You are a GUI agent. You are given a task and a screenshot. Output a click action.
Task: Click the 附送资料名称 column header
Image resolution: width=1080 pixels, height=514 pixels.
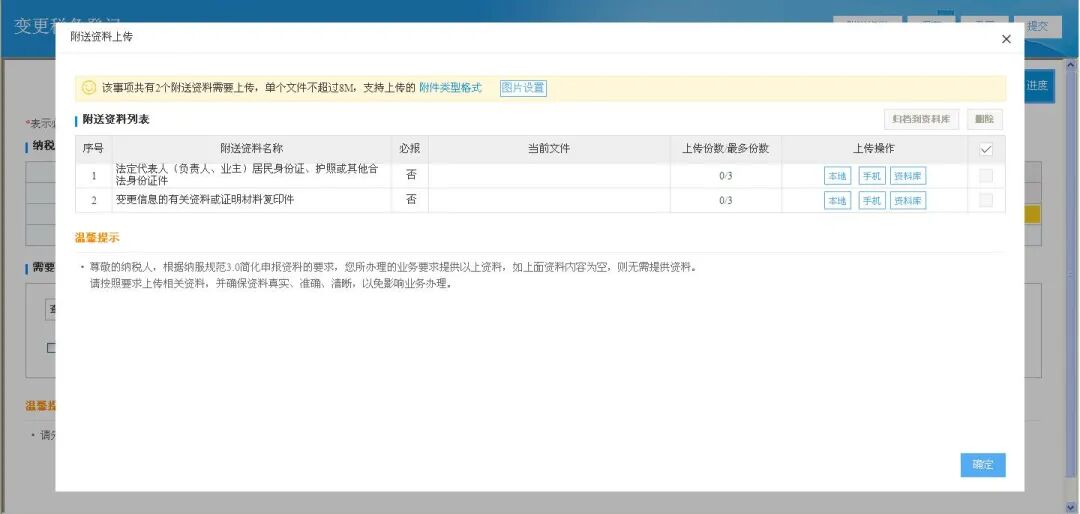pyautogui.click(x=251, y=149)
